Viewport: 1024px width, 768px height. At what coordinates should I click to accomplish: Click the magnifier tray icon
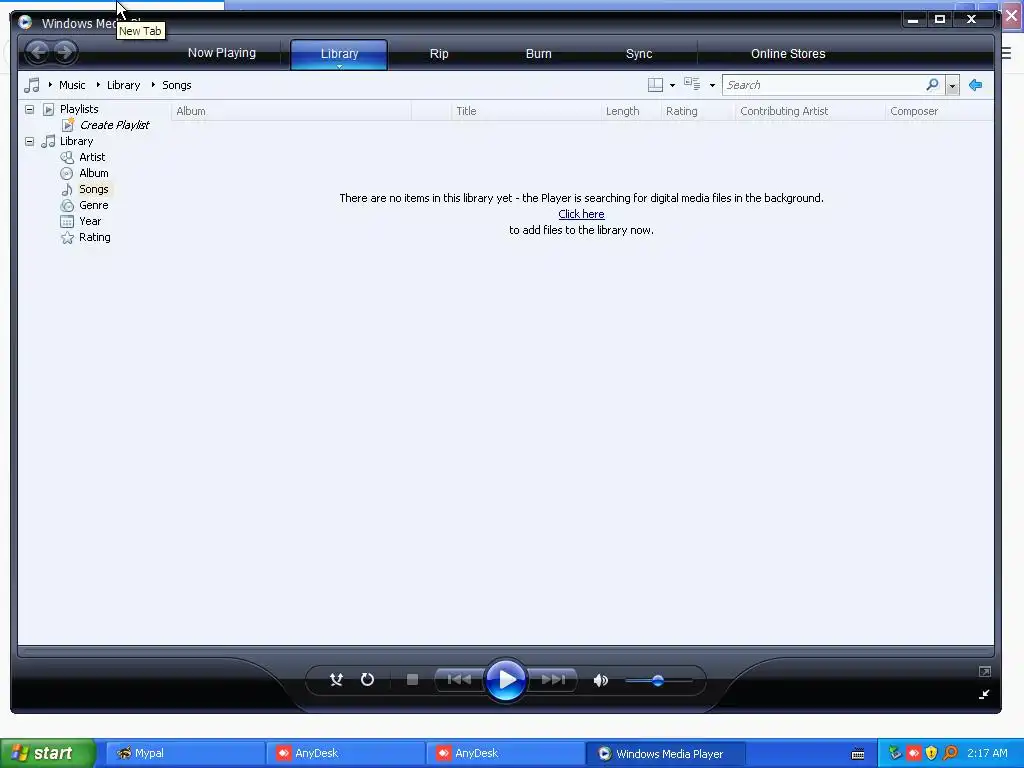pos(951,754)
